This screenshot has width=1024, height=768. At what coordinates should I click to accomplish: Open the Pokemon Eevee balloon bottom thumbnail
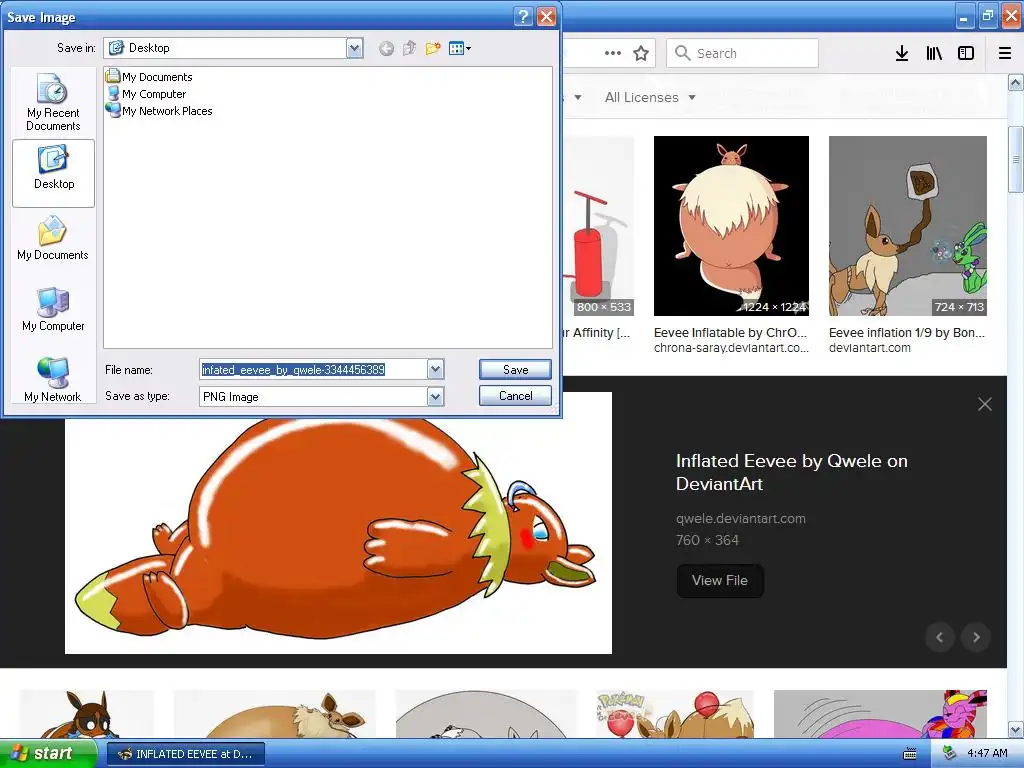coord(675,714)
